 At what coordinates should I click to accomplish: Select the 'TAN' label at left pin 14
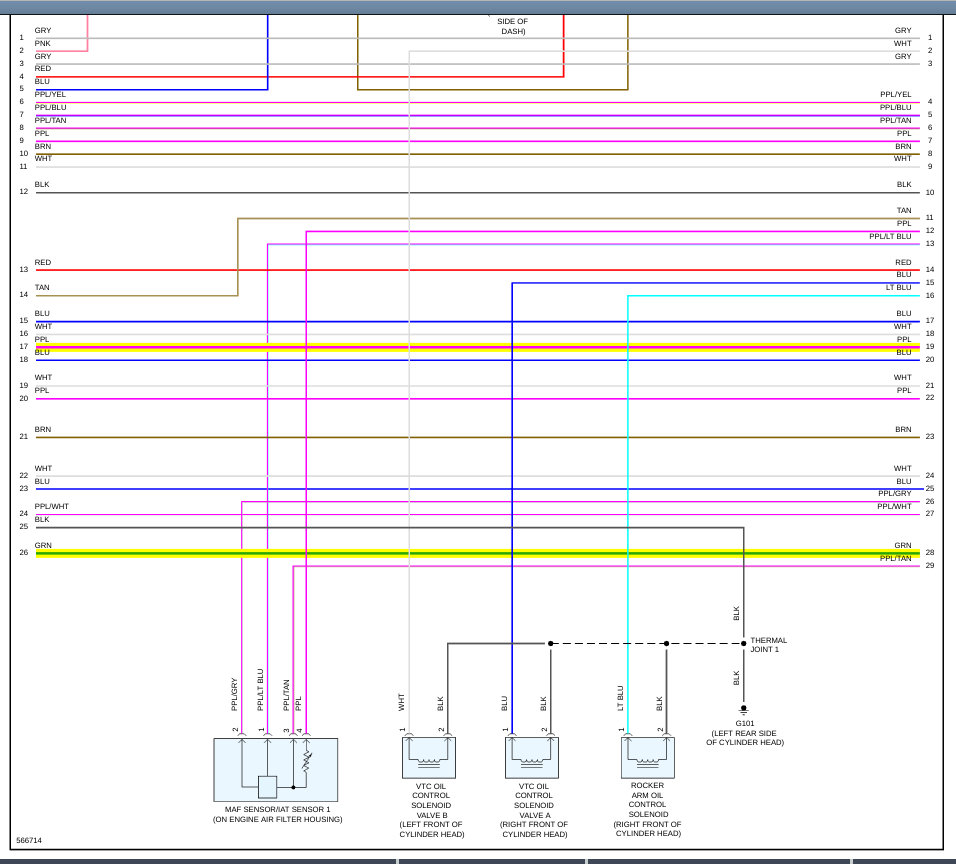coord(42,287)
